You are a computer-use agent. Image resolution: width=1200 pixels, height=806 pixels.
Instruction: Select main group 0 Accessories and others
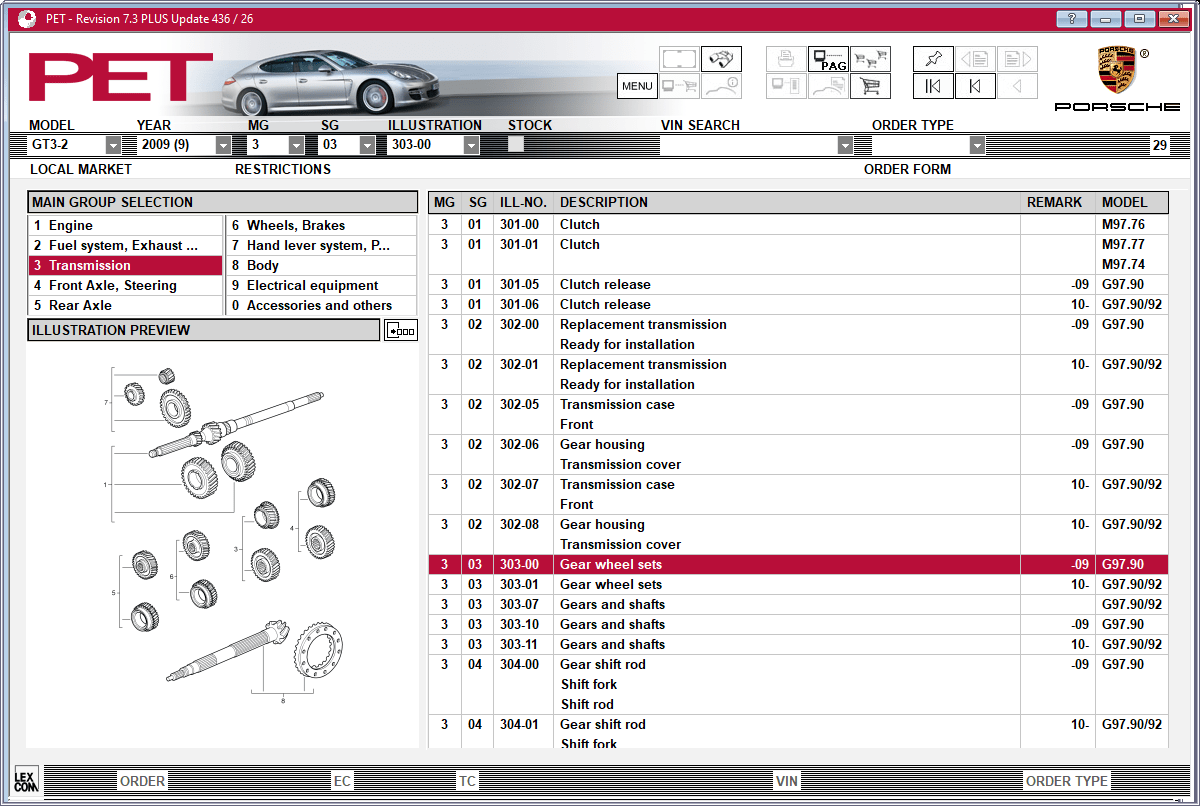322,306
